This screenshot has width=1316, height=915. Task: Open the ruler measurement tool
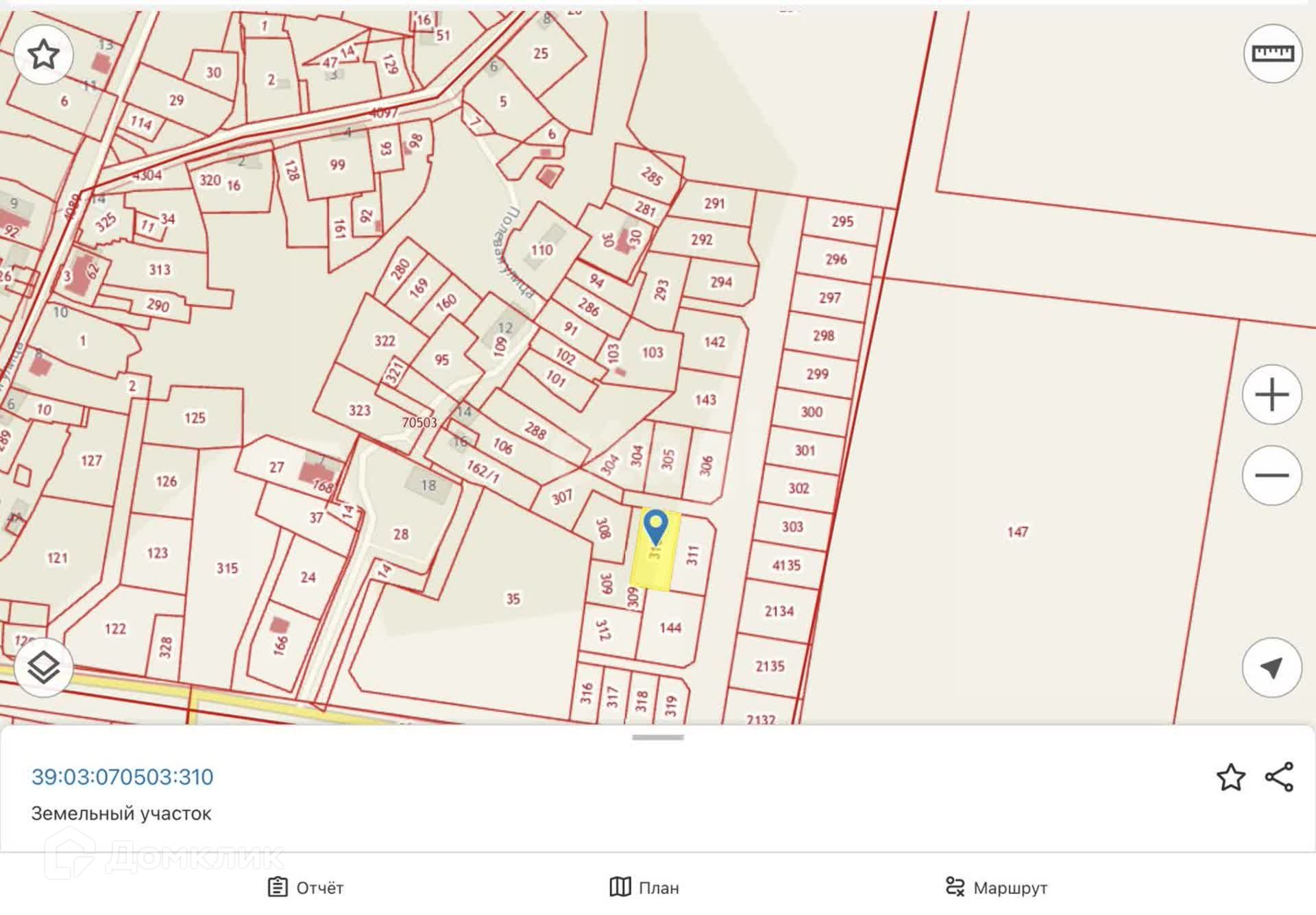click(1272, 53)
